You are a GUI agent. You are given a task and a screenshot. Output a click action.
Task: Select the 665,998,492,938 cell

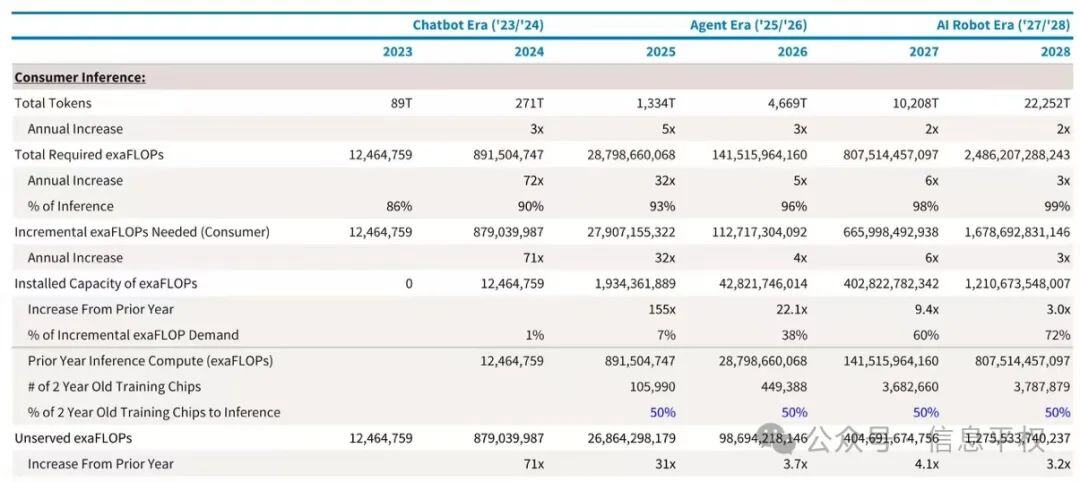coord(891,232)
